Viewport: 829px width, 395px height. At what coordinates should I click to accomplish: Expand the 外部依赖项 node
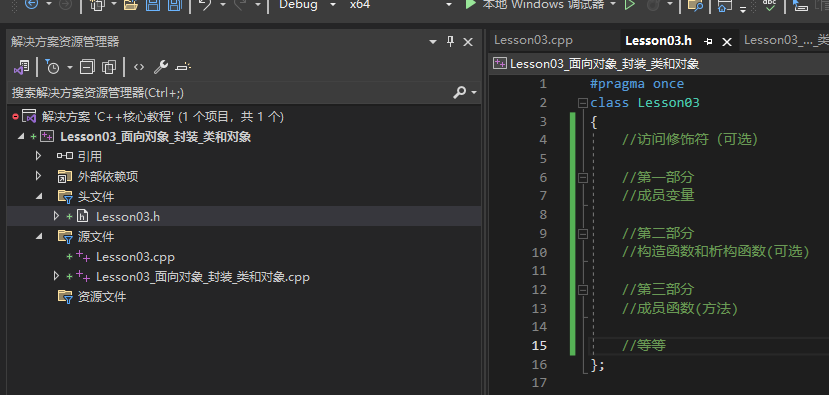[38, 176]
